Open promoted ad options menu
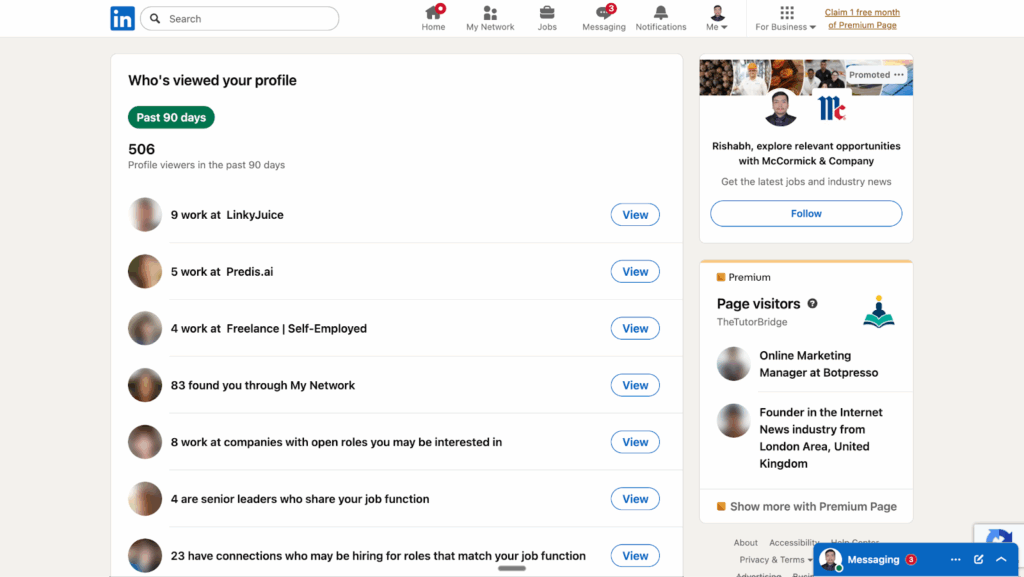1024x577 pixels. [x=899, y=75]
